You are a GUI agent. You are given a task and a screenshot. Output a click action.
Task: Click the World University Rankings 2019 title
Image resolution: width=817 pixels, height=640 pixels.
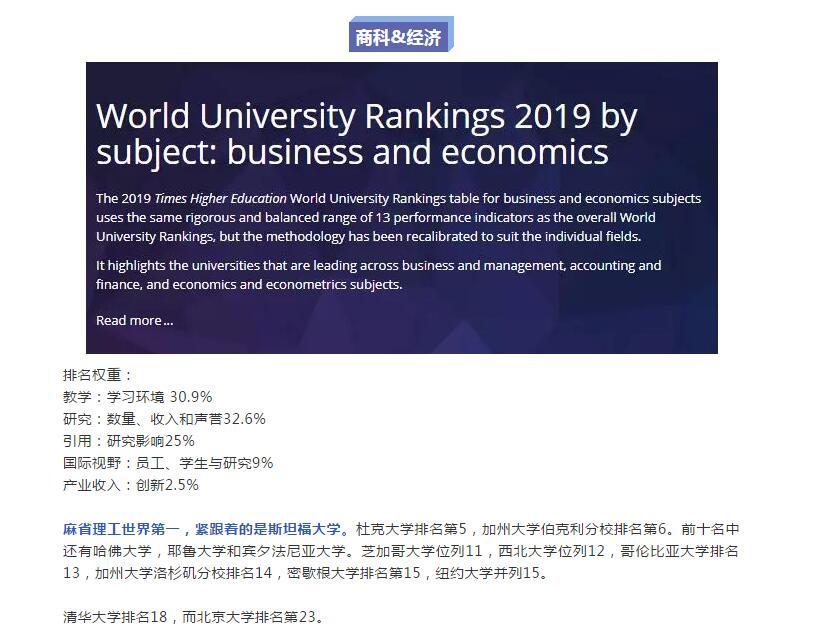(x=366, y=117)
